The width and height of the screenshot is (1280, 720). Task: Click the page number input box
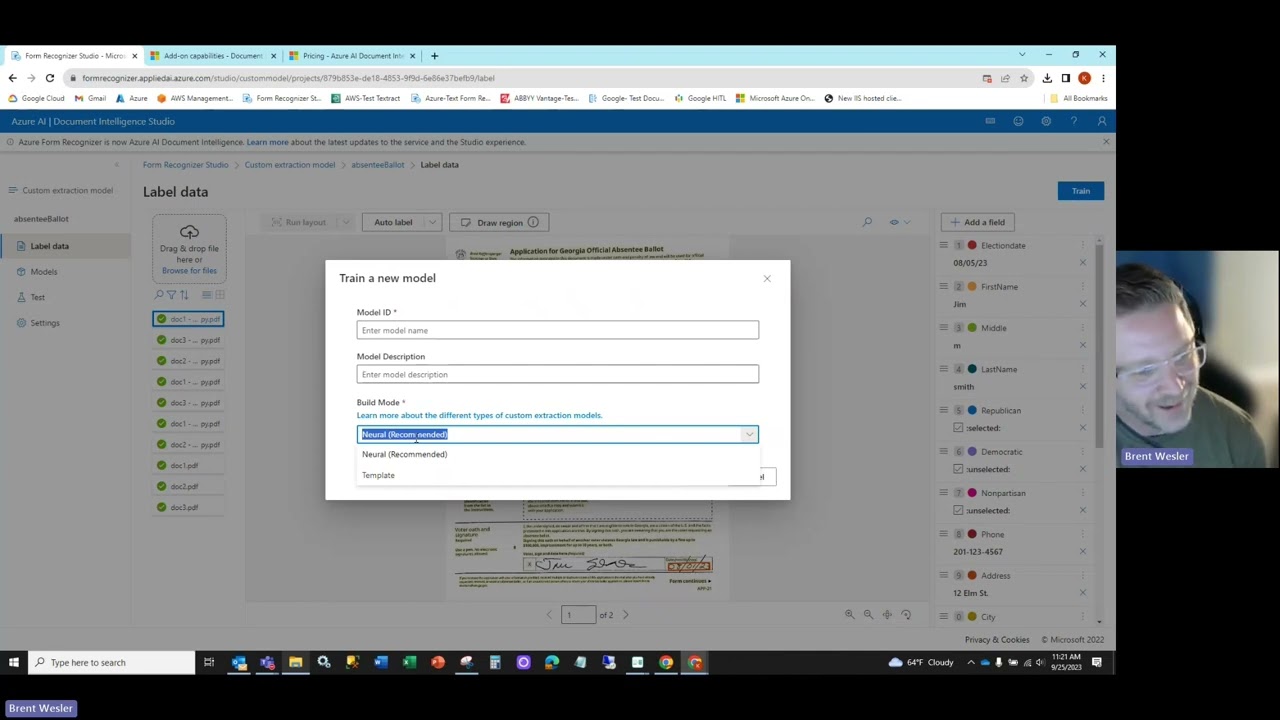pos(577,615)
